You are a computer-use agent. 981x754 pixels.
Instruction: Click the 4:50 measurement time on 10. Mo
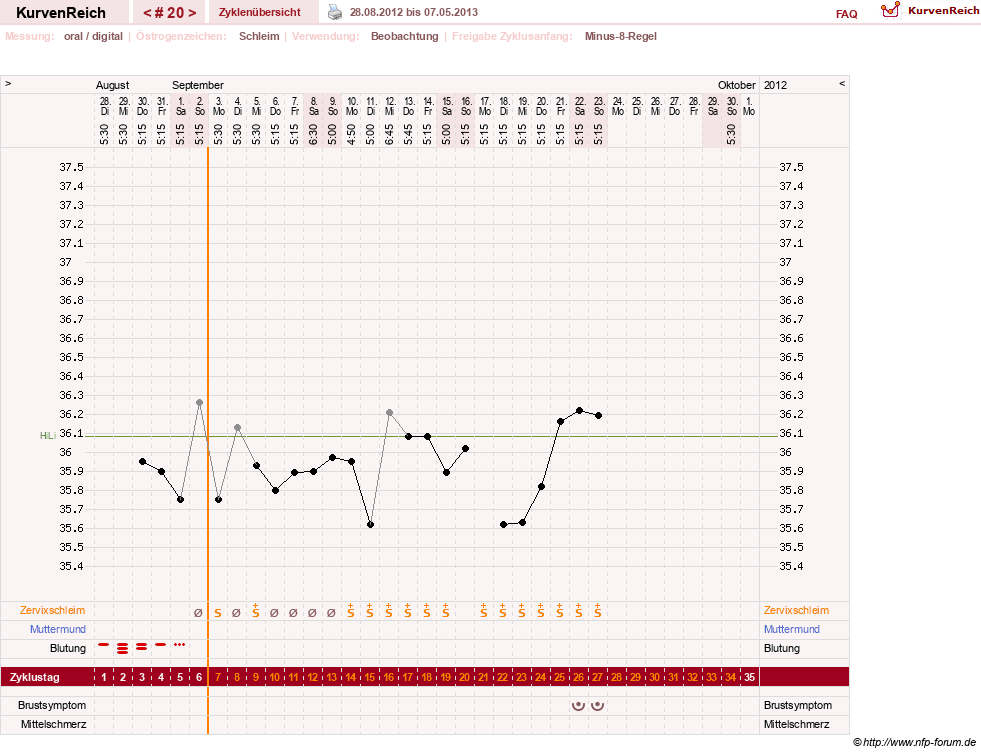[351, 134]
